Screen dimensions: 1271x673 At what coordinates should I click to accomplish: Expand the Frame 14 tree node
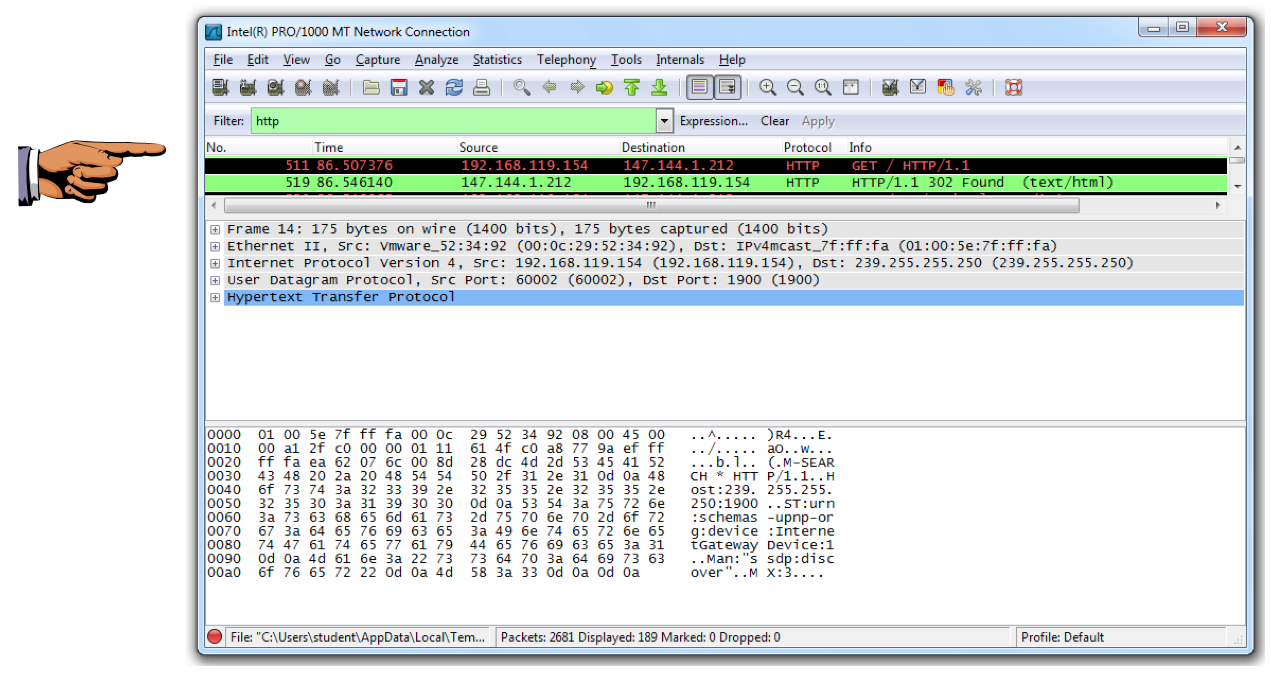pyautogui.click(x=215, y=229)
